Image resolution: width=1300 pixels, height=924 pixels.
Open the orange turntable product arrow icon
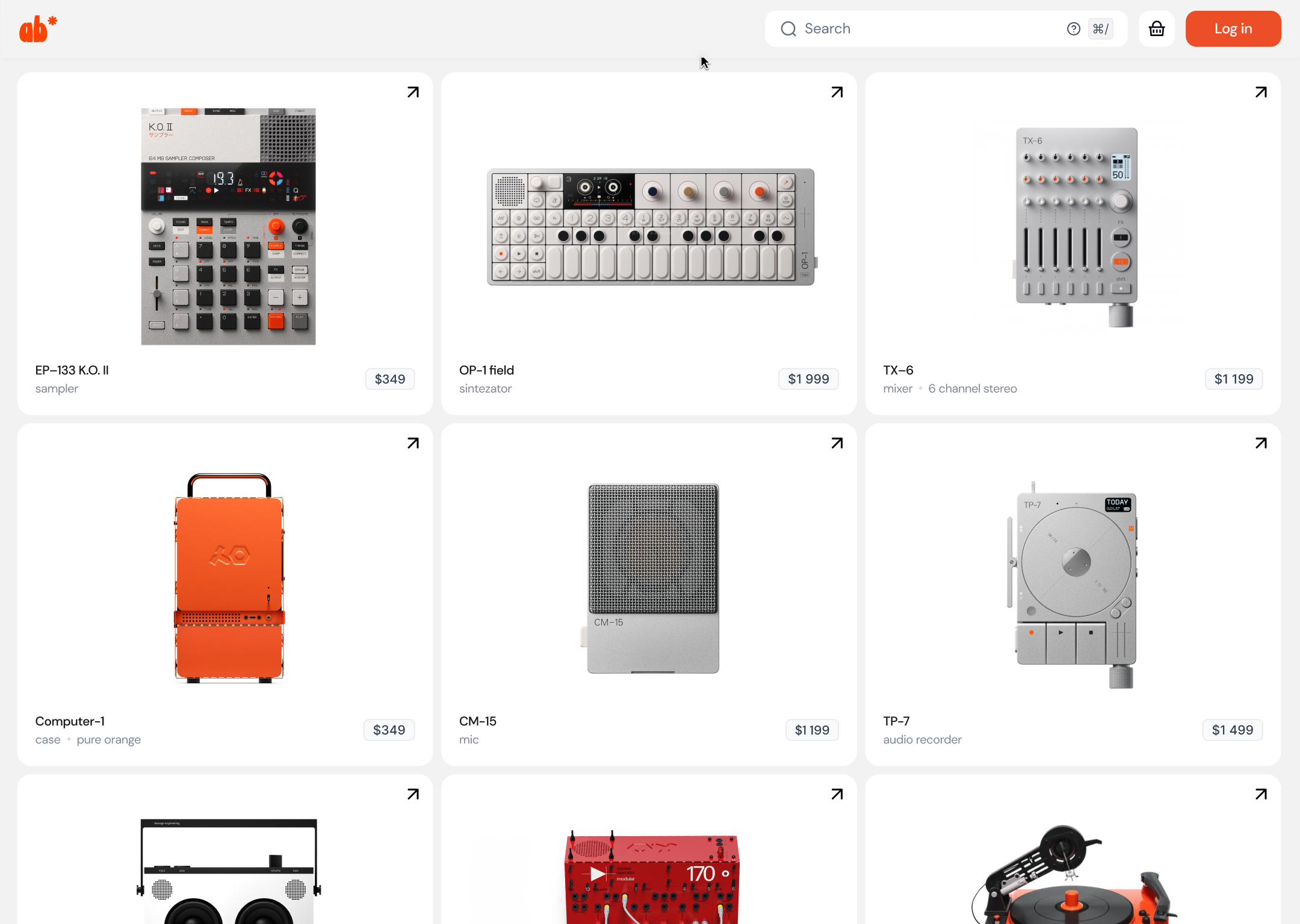tap(1261, 794)
